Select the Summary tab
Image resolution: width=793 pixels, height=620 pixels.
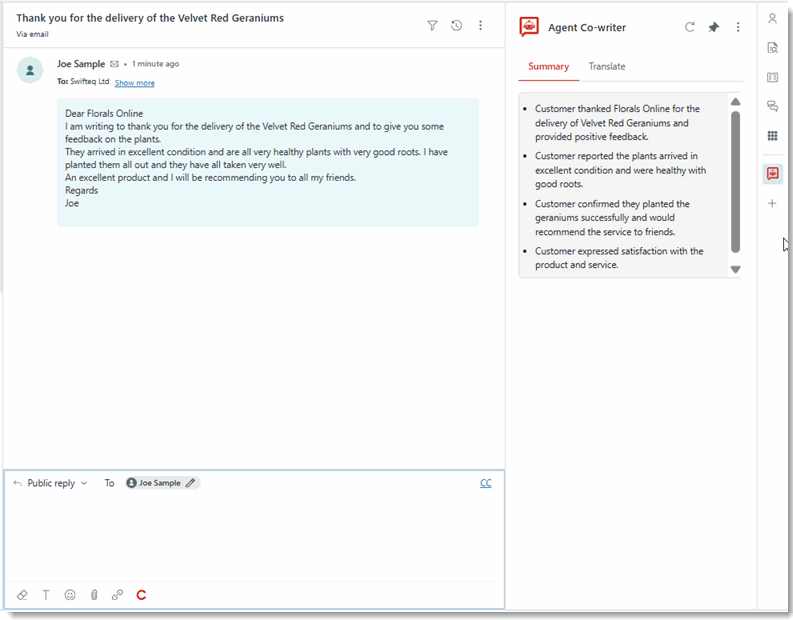tap(548, 67)
